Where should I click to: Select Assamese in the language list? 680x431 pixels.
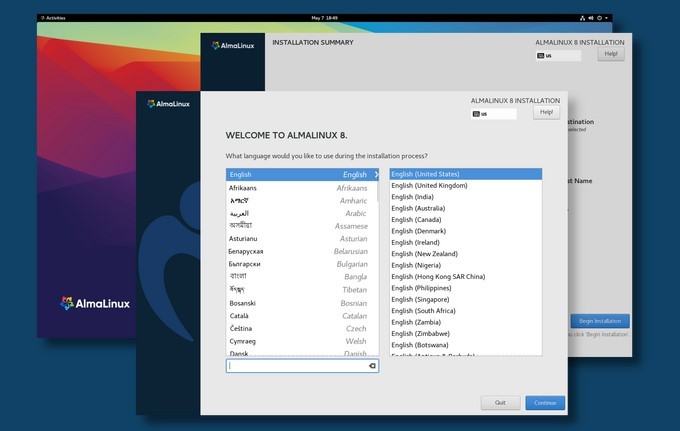[302, 226]
